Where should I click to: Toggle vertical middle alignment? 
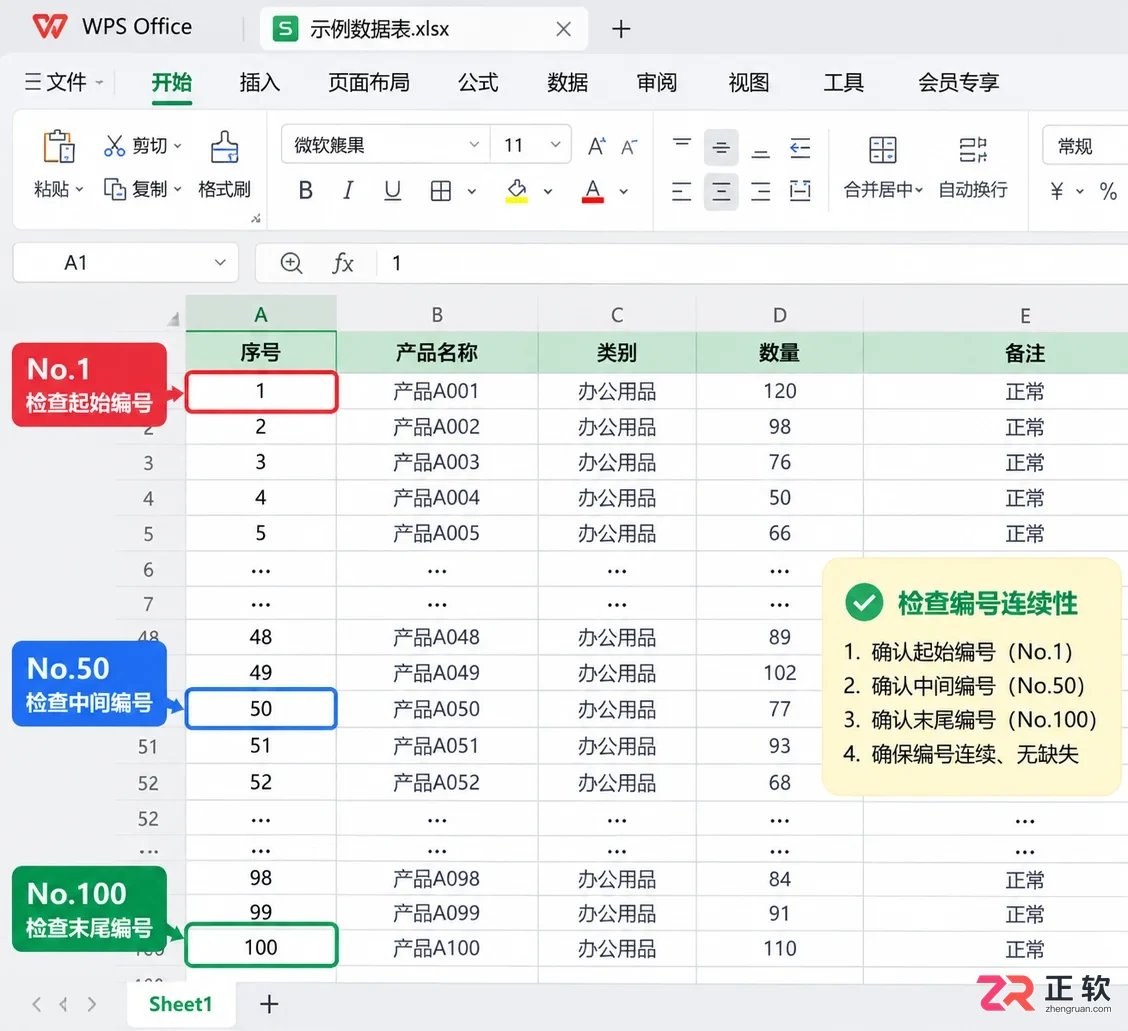tap(721, 147)
